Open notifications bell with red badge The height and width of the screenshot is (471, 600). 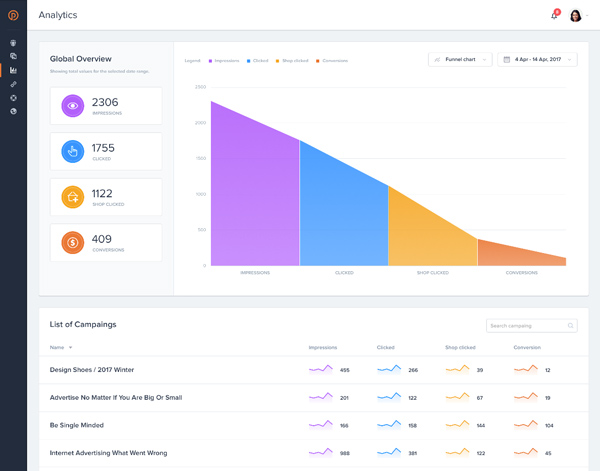(554, 15)
